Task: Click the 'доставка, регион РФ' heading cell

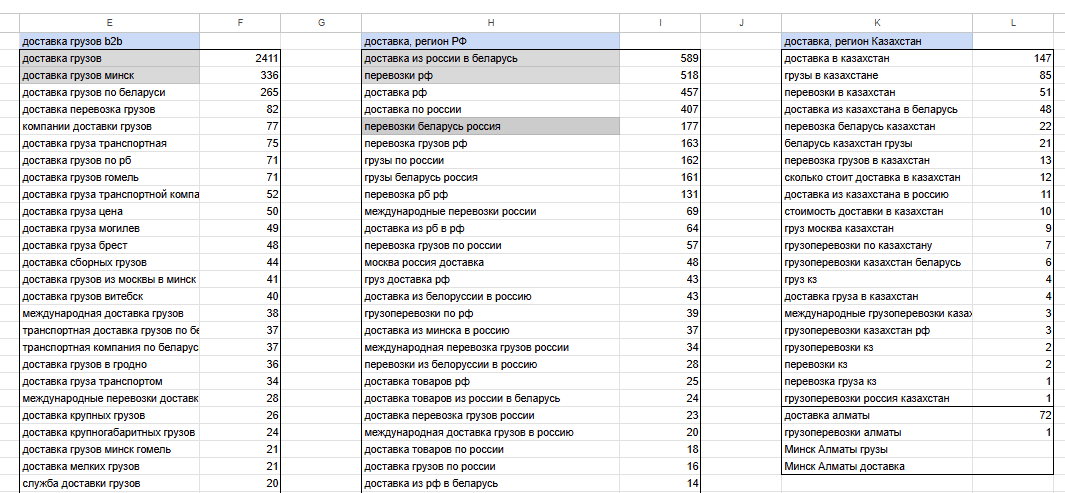Action: (x=491, y=41)
